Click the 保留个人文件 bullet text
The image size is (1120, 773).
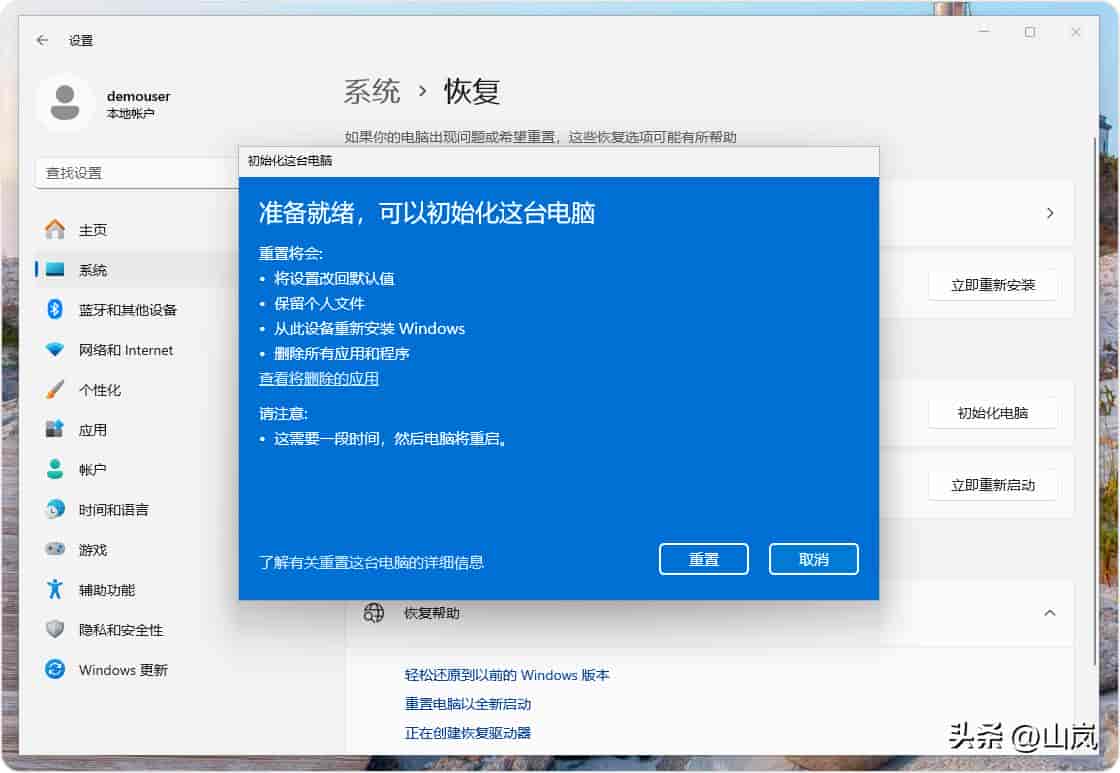point(319,304)
